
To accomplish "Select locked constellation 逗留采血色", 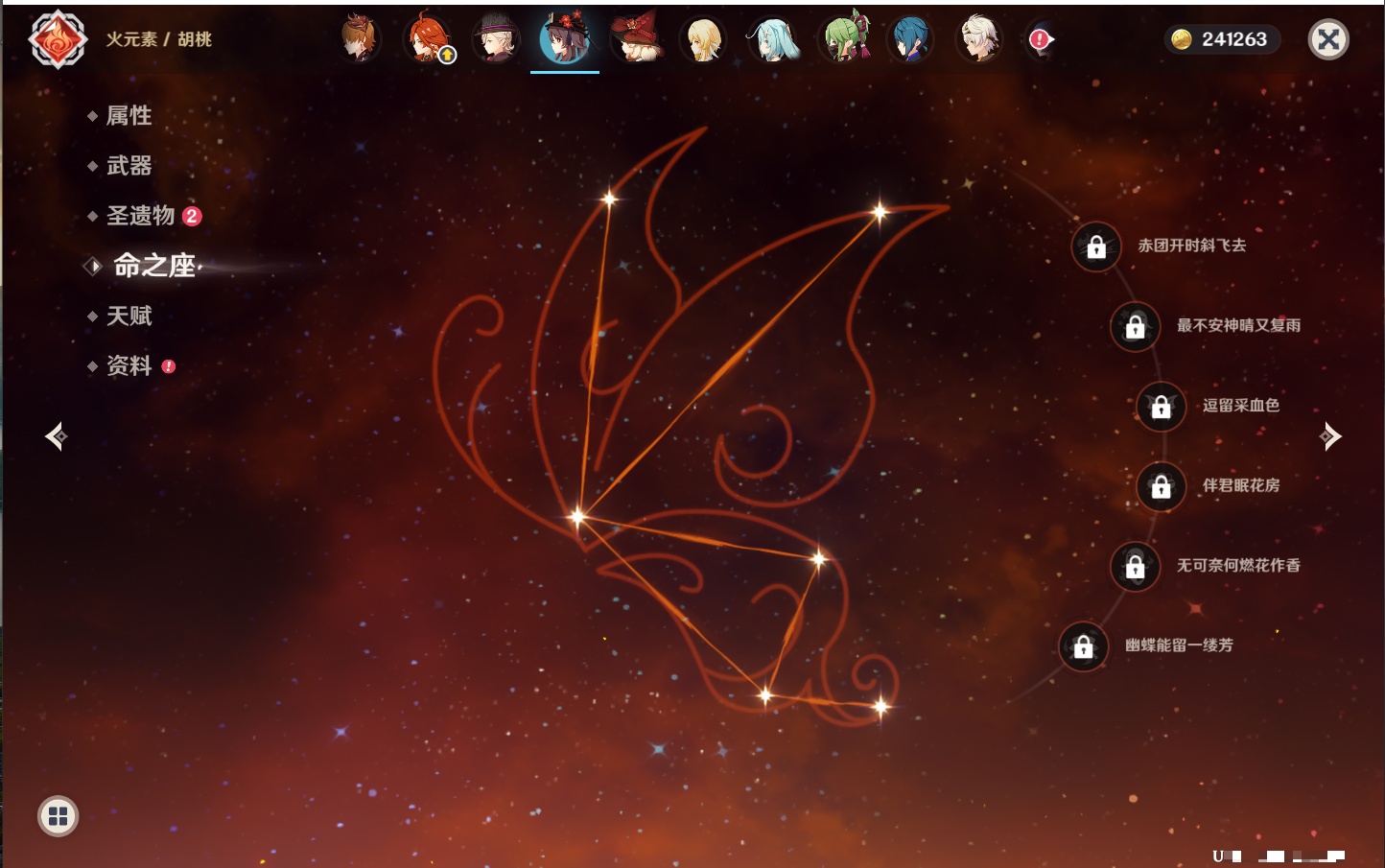I will tap(1162, 407).
